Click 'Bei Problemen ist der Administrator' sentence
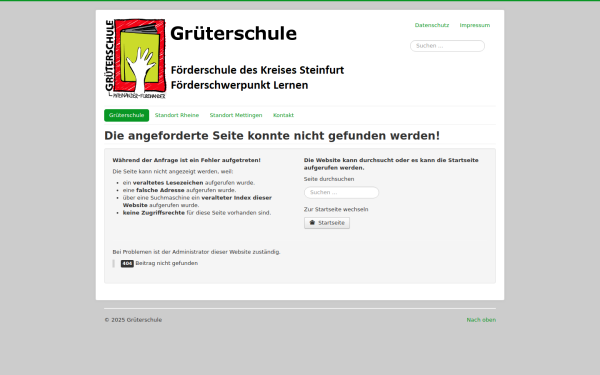Viewport: 600px width, 375px height. [x=196, y=252]
